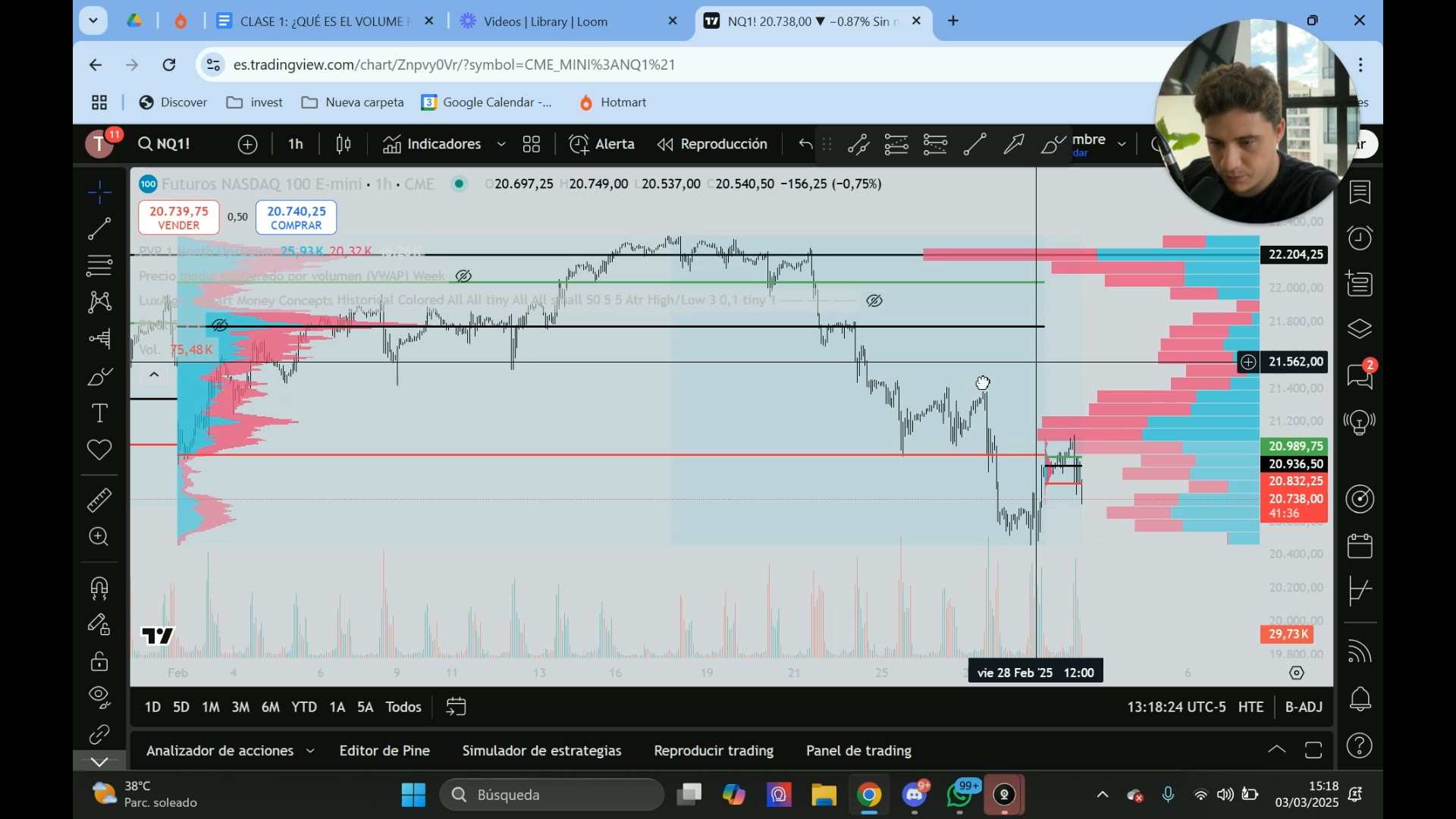The image size is (1456, 819).
Task: Click the 21.562,00 price scale plus button
Action: [x=1248, y=362]
